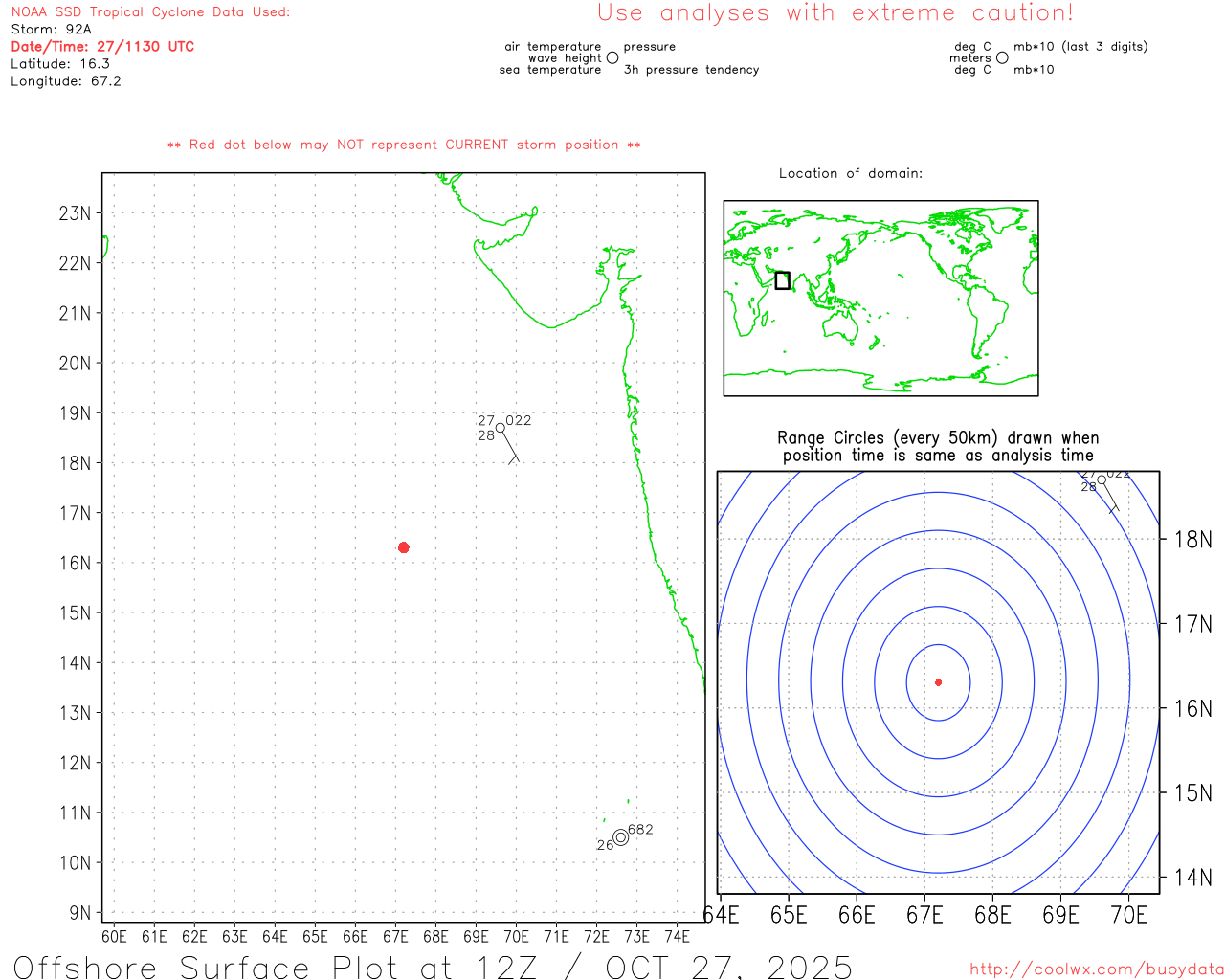The image size is (1225, 980).
Task: Click the 'Latitude: 16.3' value
Action: [x=60, y=64]
